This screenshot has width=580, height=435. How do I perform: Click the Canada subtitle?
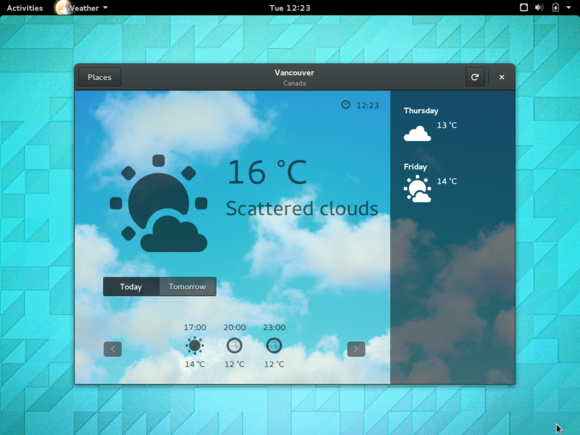pyautogui.click(x=294, y=83)
